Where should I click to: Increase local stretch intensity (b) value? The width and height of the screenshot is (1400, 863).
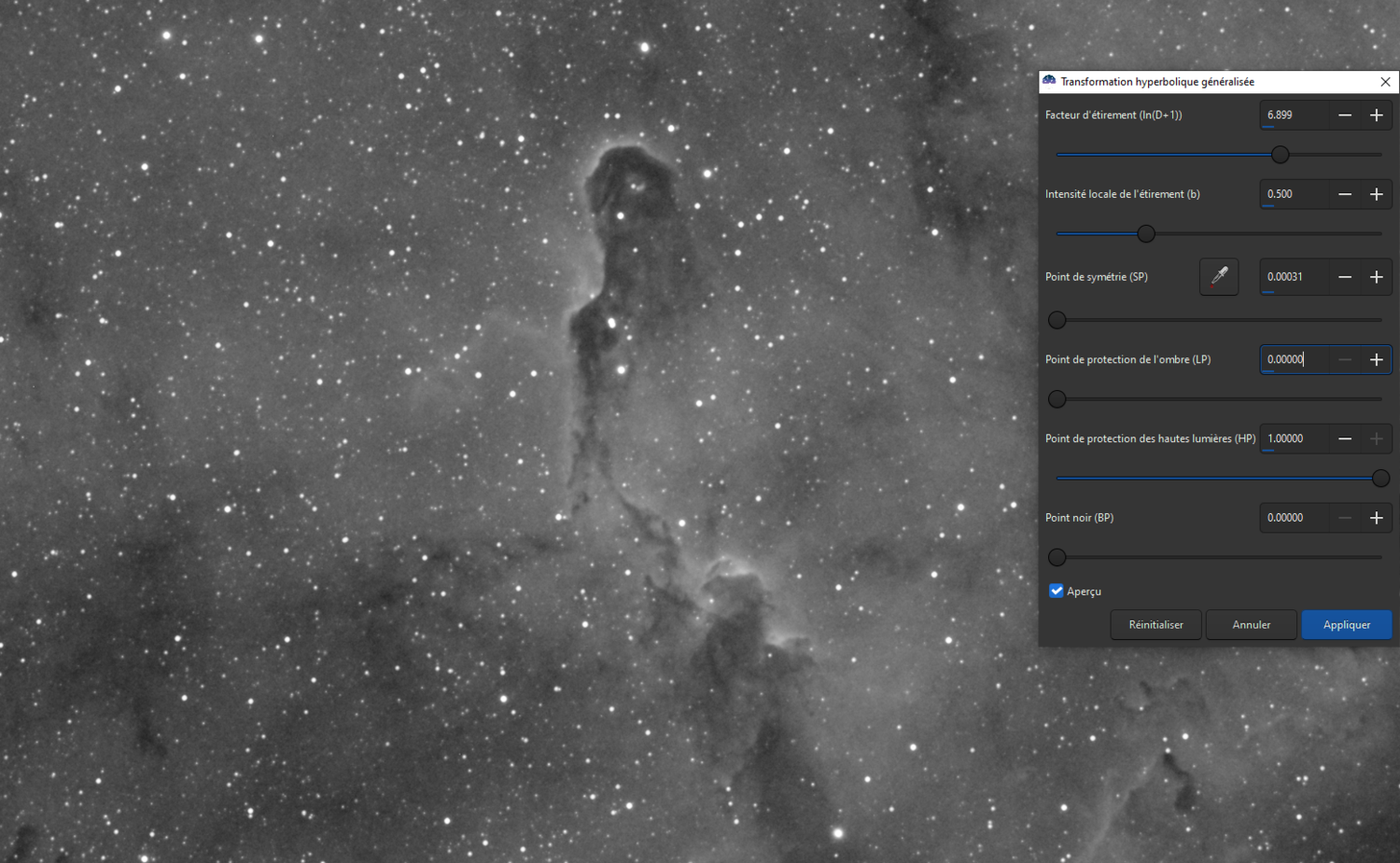point(1376,194)
